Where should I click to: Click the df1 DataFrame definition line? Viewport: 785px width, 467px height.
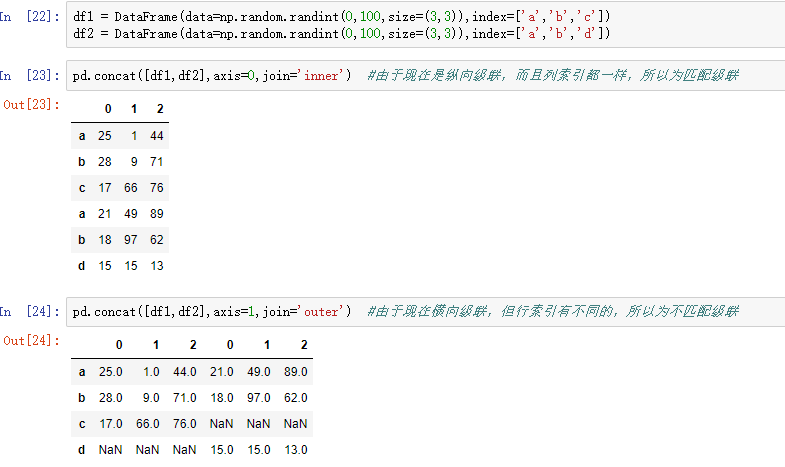[341, 17]
